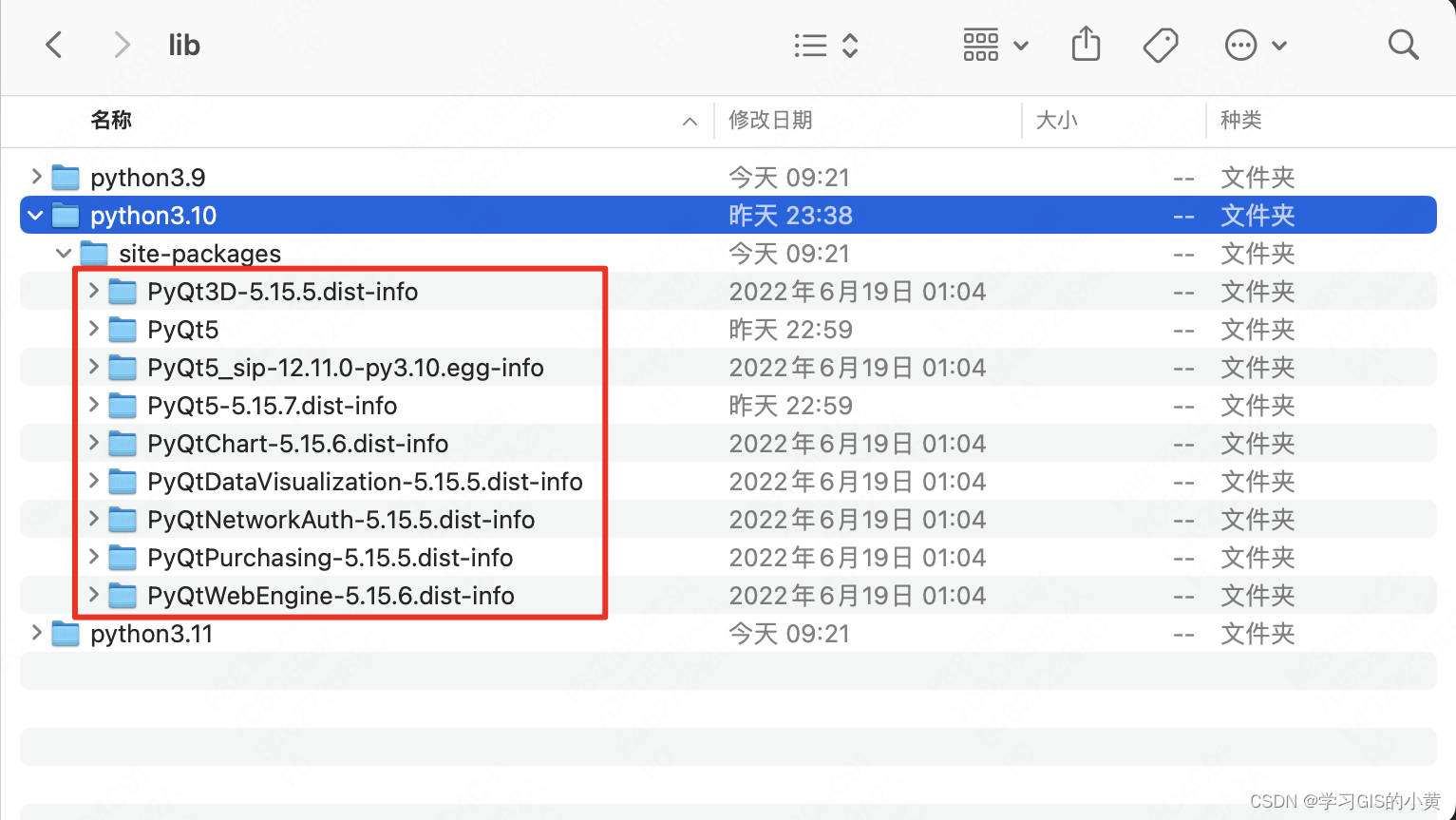The height and width of the screenshot is (820, 1456).
Task: Select the row named python3.9
Action: tap(728, 178)
